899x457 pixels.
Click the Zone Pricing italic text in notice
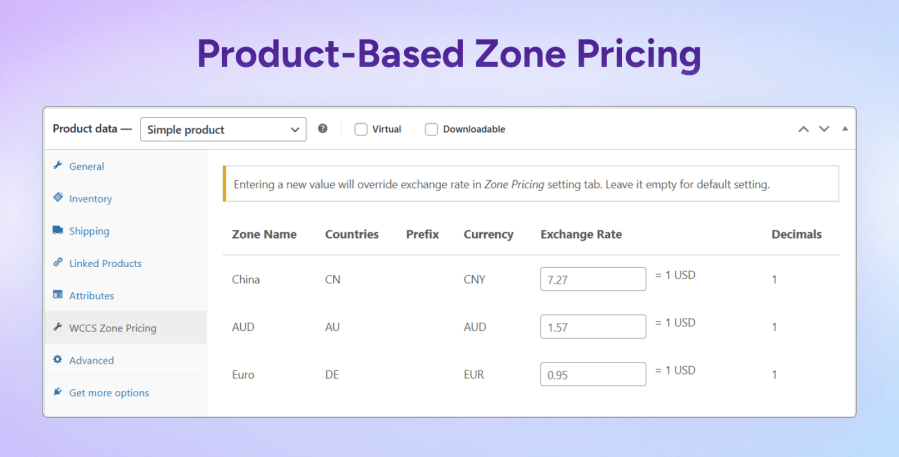pos(514,185)
